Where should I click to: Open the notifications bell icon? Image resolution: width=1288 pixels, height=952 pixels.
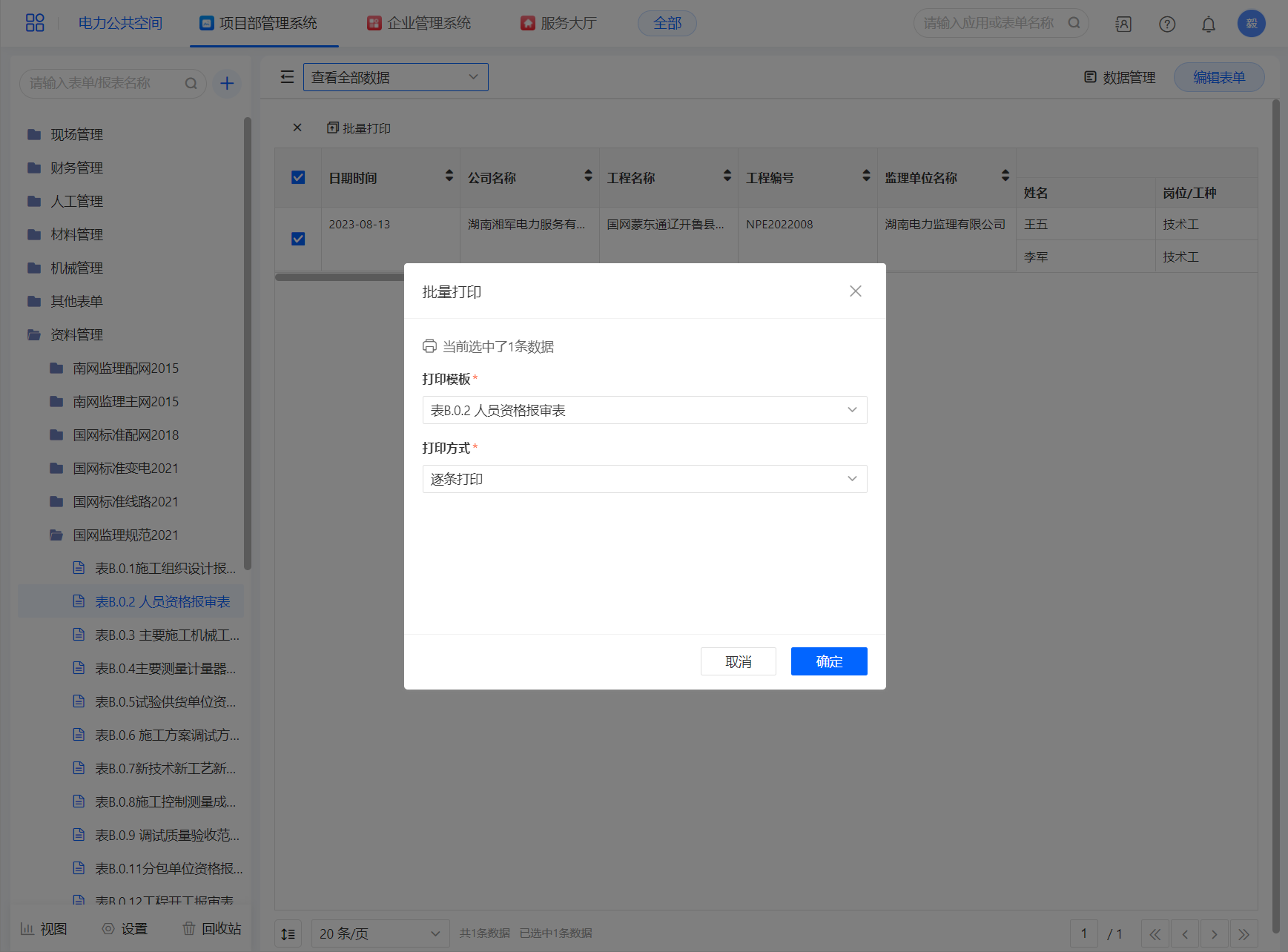[1208, 24]
